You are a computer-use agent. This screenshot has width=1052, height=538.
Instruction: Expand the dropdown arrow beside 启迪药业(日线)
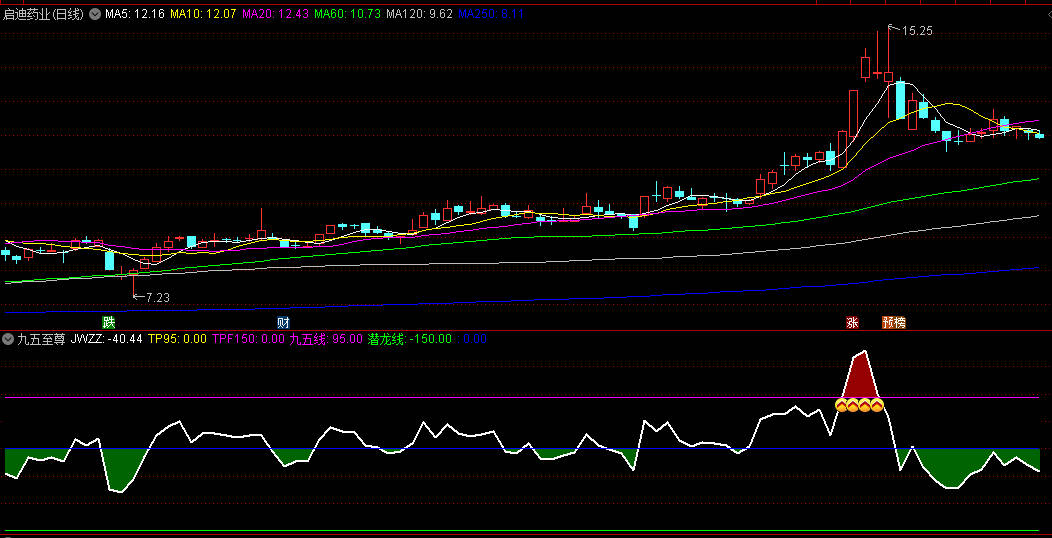coord(95,15)
